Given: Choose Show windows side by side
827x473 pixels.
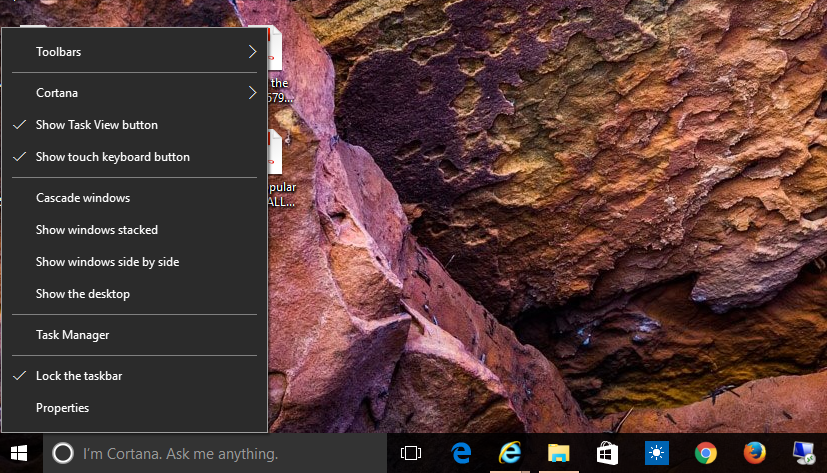Looking at the screenshot, I should point(107,262).
